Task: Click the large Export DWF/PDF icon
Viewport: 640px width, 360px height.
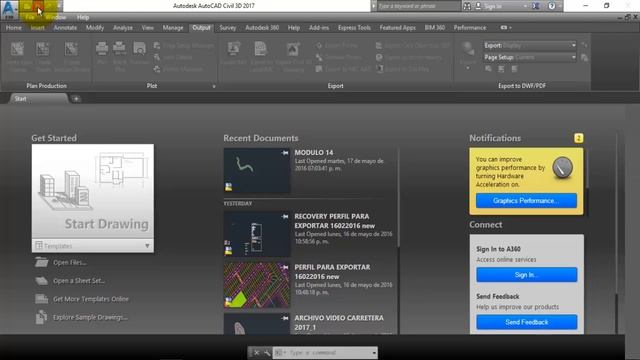Action: 468,49
